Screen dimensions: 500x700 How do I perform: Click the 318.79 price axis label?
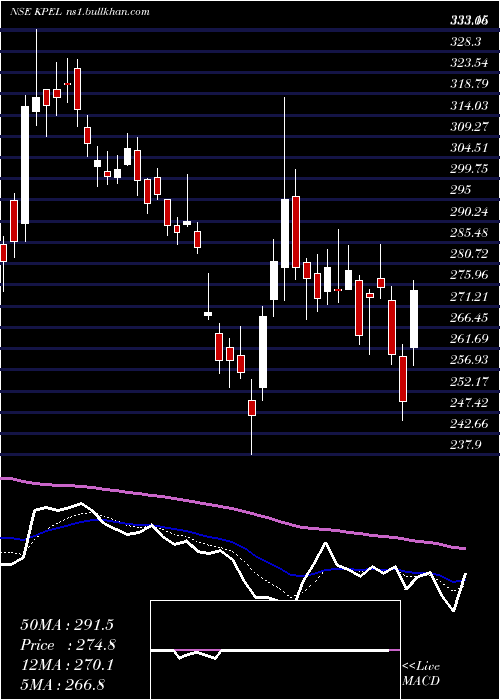tap(469, 84)
